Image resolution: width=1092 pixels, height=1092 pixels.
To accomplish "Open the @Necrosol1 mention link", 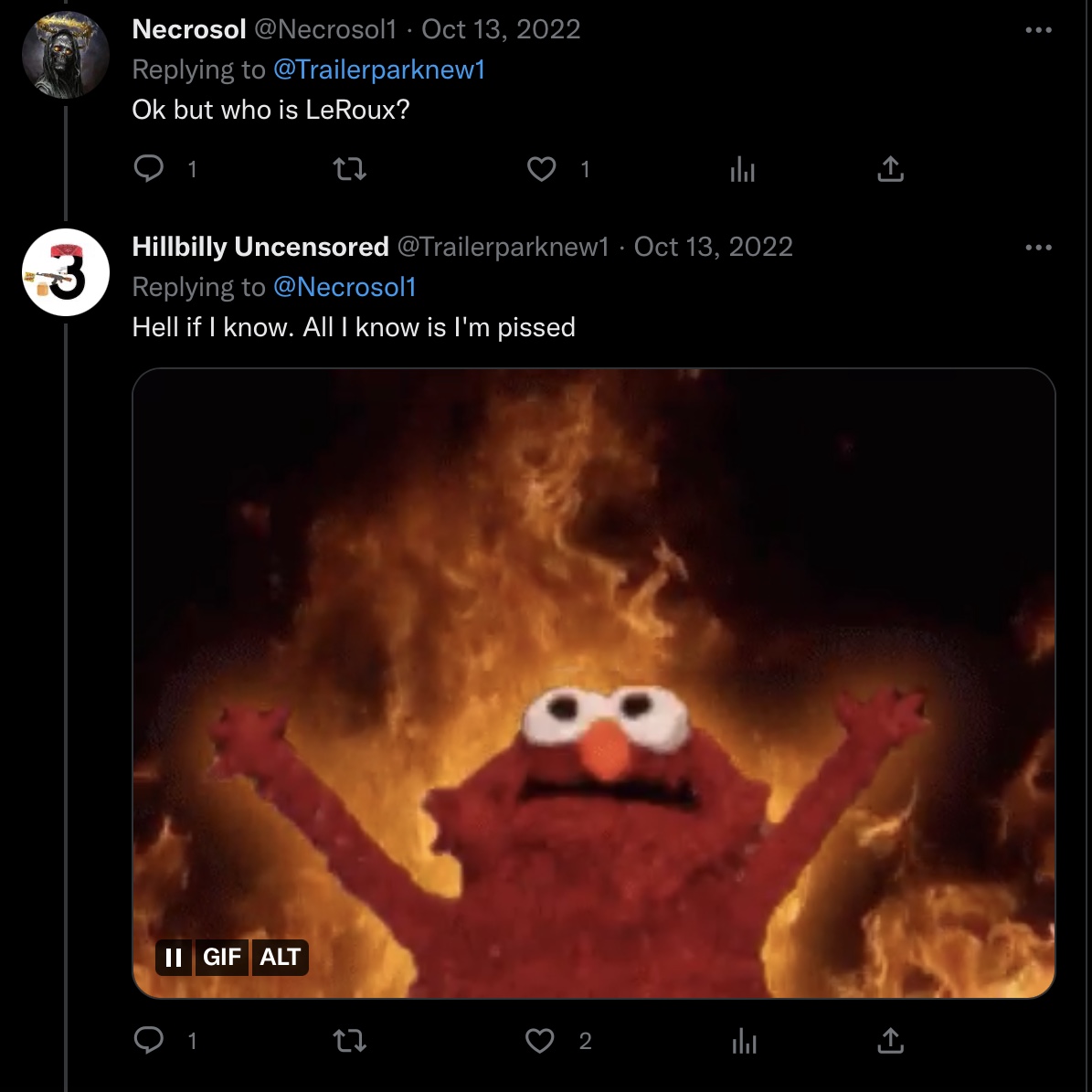I will coord(345,287).
